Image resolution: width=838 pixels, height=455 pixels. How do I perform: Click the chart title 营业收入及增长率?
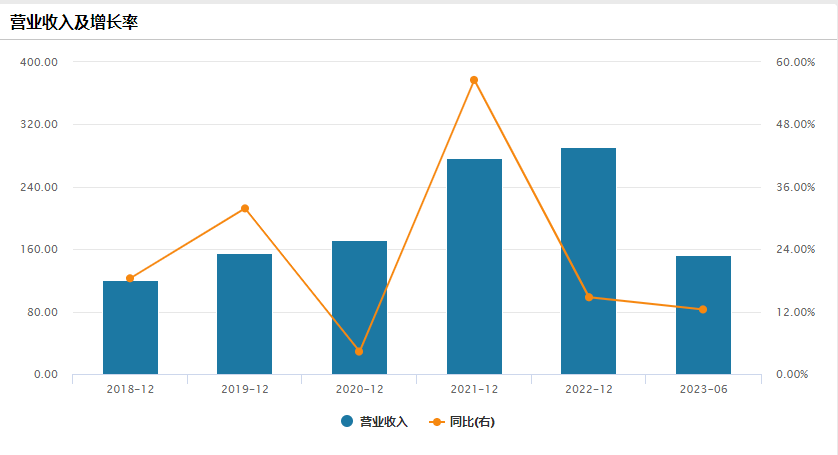74,22
